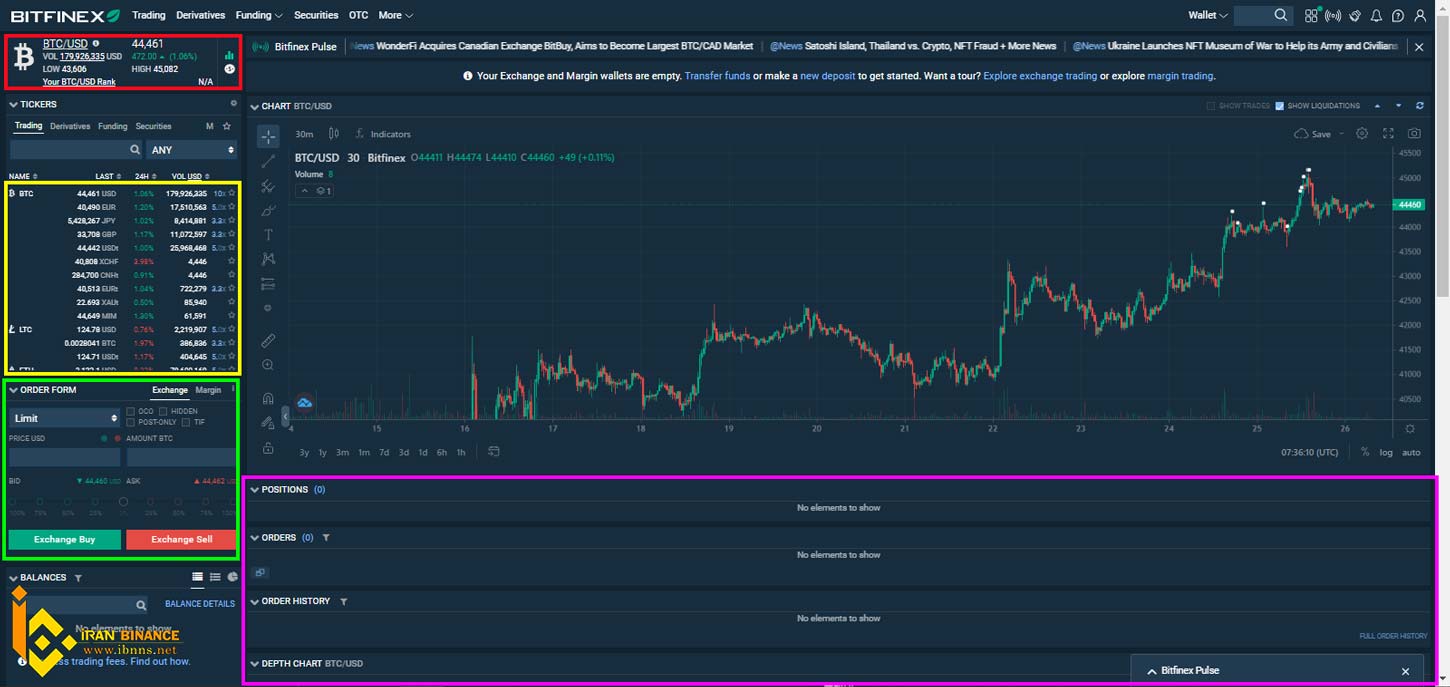Toggle auto scale on chart
Screen dimensions: 1450x687
click(x=1411, y=452)
